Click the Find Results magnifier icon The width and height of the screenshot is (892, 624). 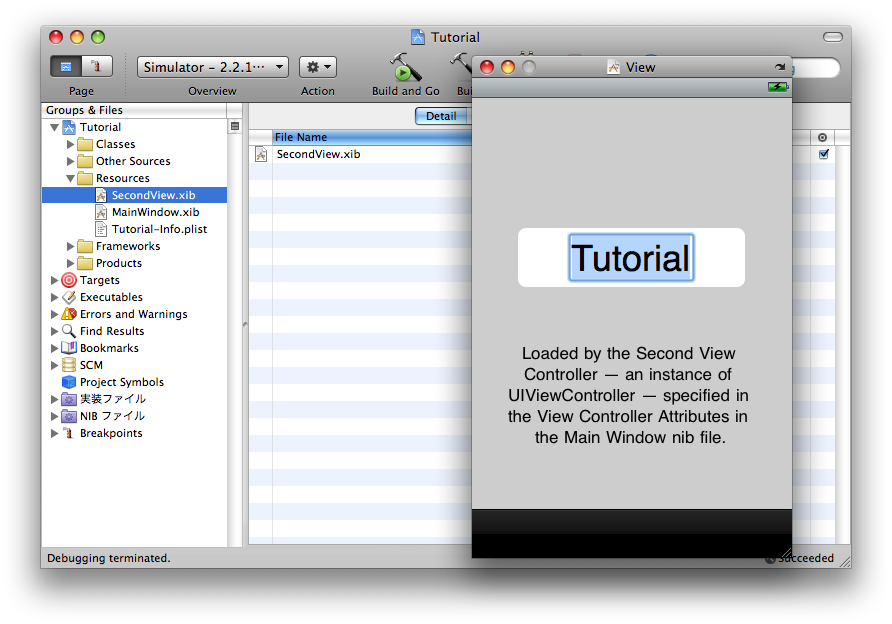pos(69,331)
